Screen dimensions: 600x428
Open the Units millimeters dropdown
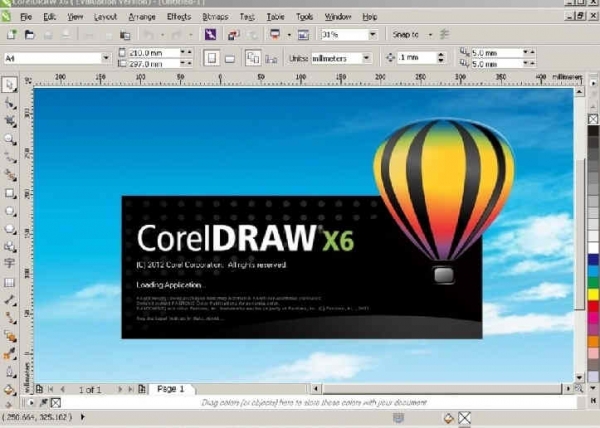(367, 58)
